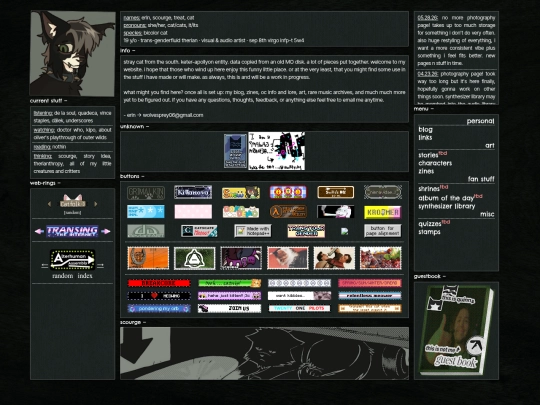Image resolution: width=540 pixels, height=405 pixels.
Task: Click the smoking white character button
Action: (x=335, y=211)
